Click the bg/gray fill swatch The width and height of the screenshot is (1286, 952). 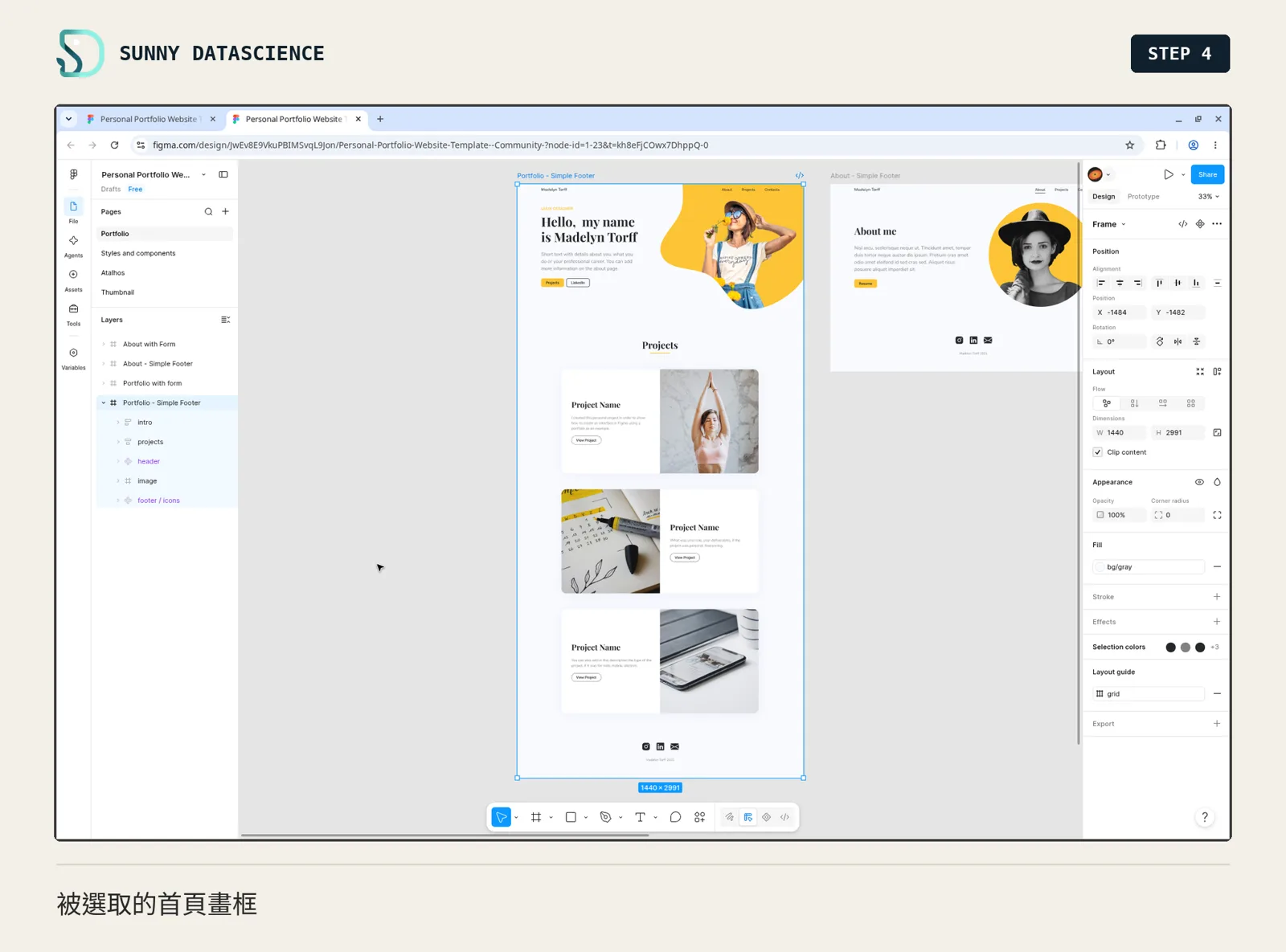tap(1099, 567)
